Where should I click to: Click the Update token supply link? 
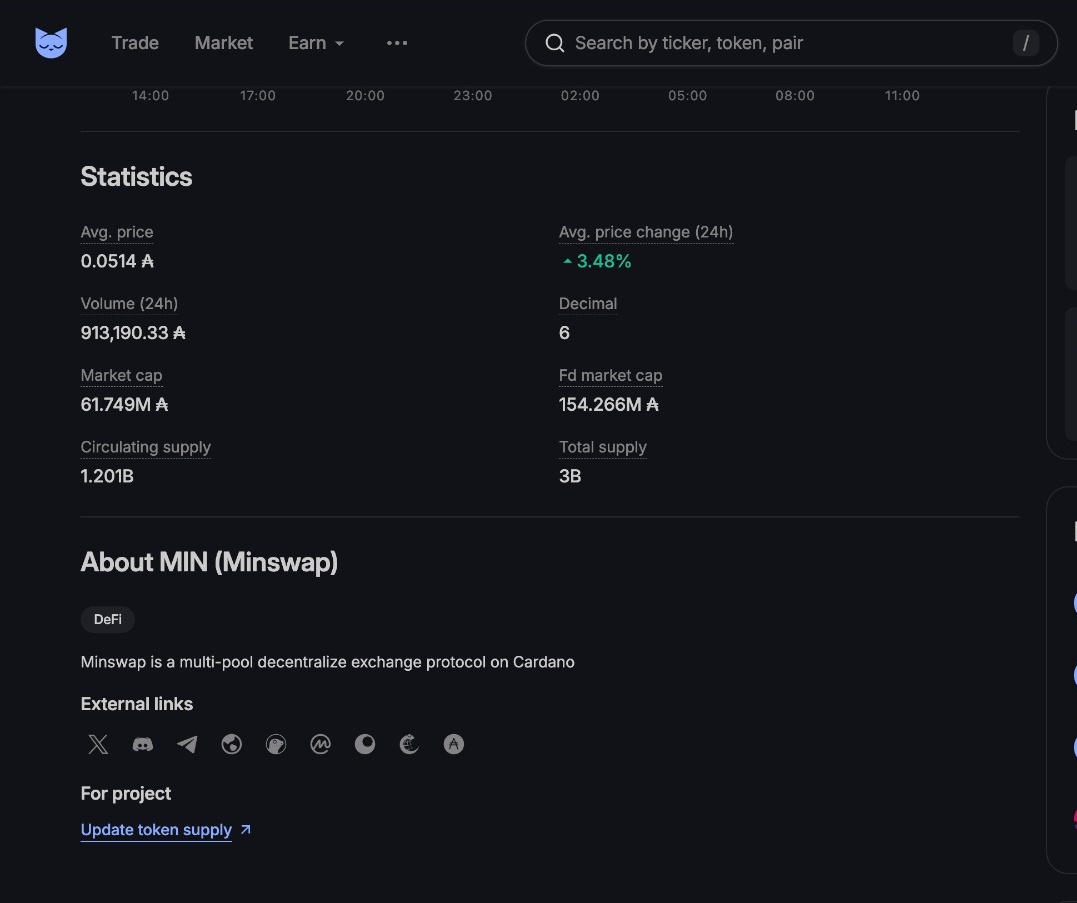tap(156, 830)
